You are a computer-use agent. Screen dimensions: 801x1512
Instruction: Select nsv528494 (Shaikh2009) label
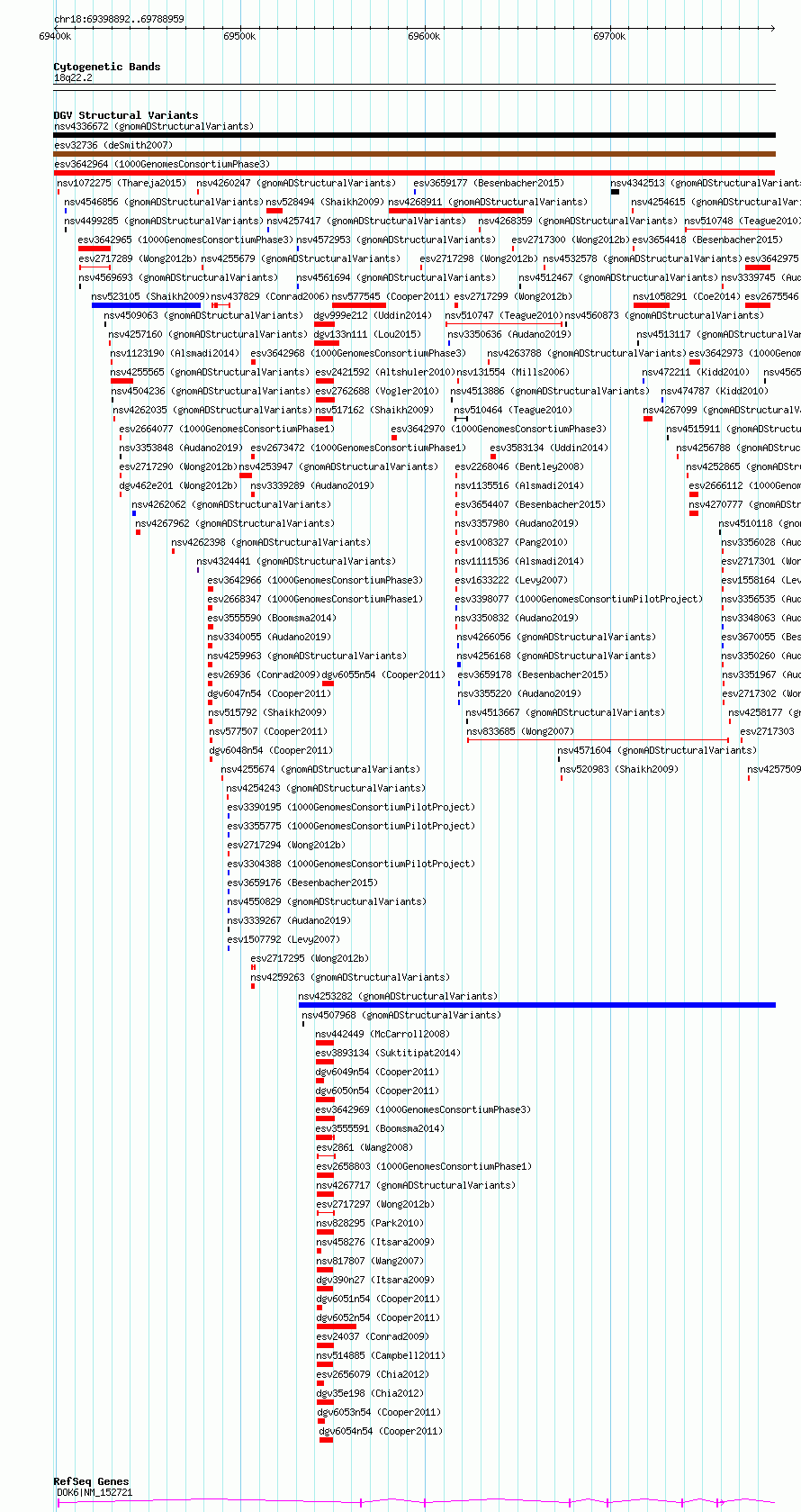coord(325,202)
